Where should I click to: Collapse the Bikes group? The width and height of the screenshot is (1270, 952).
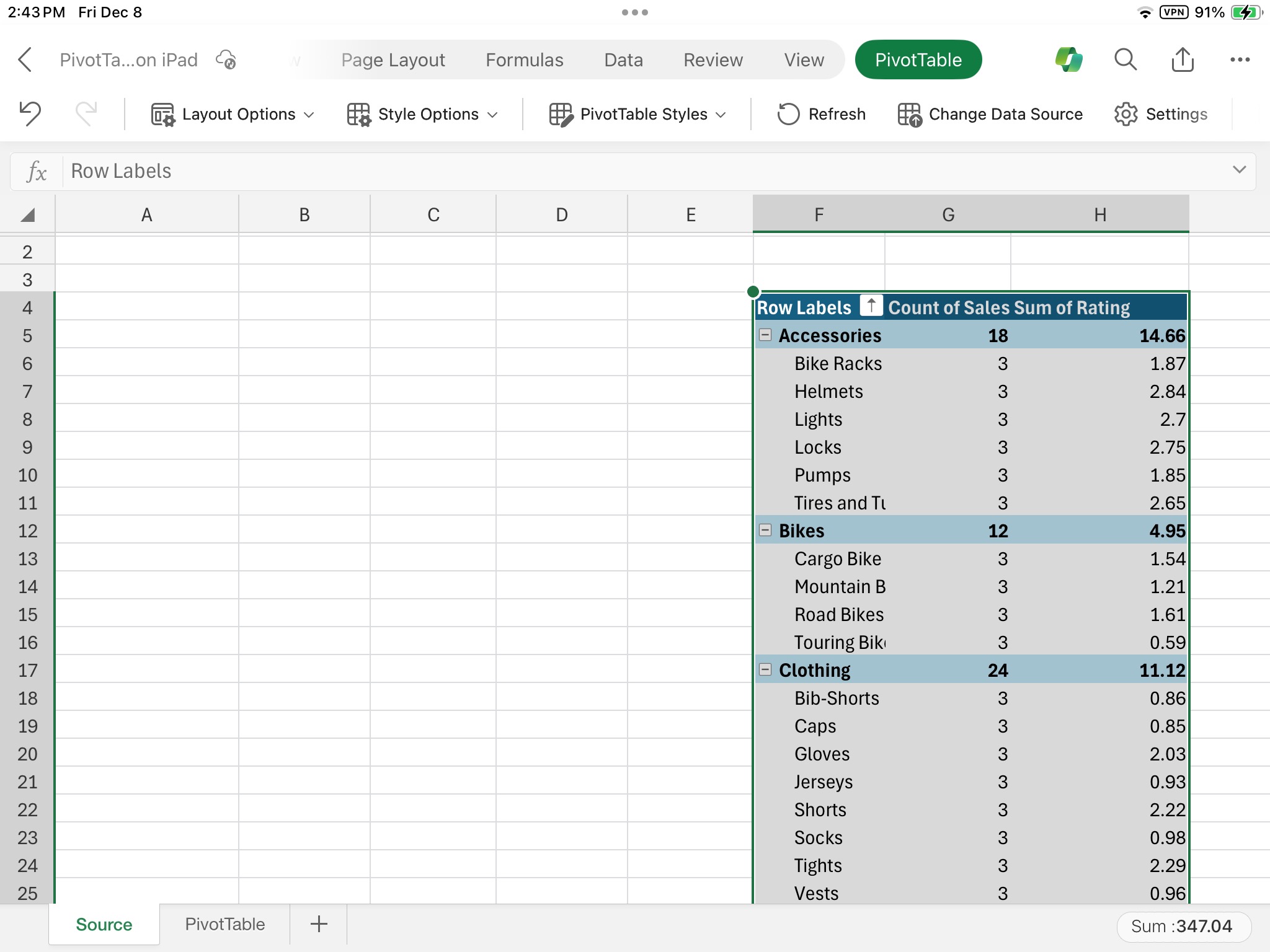(766, 530)
